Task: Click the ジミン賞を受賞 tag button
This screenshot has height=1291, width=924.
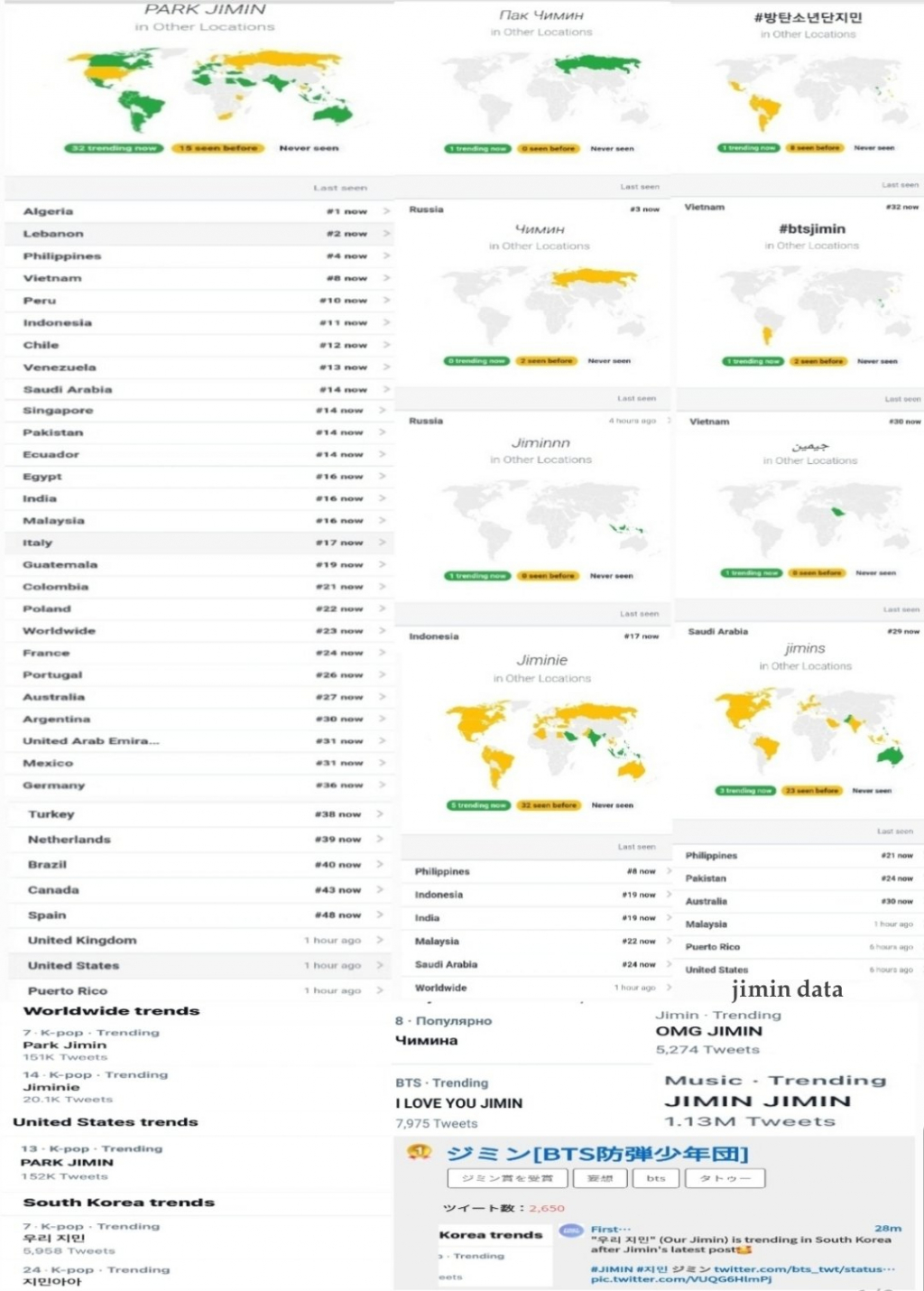Action: (507, 1178)
